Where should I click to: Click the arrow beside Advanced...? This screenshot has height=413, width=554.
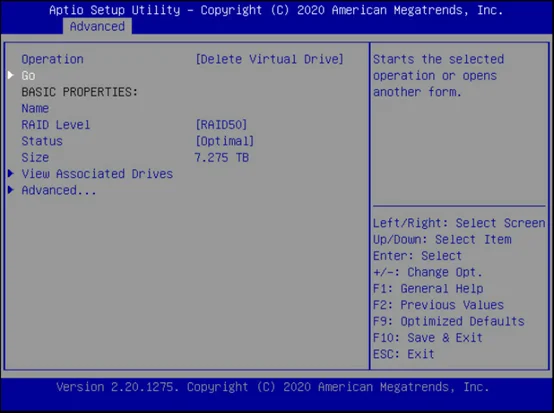tap(11, 190)
